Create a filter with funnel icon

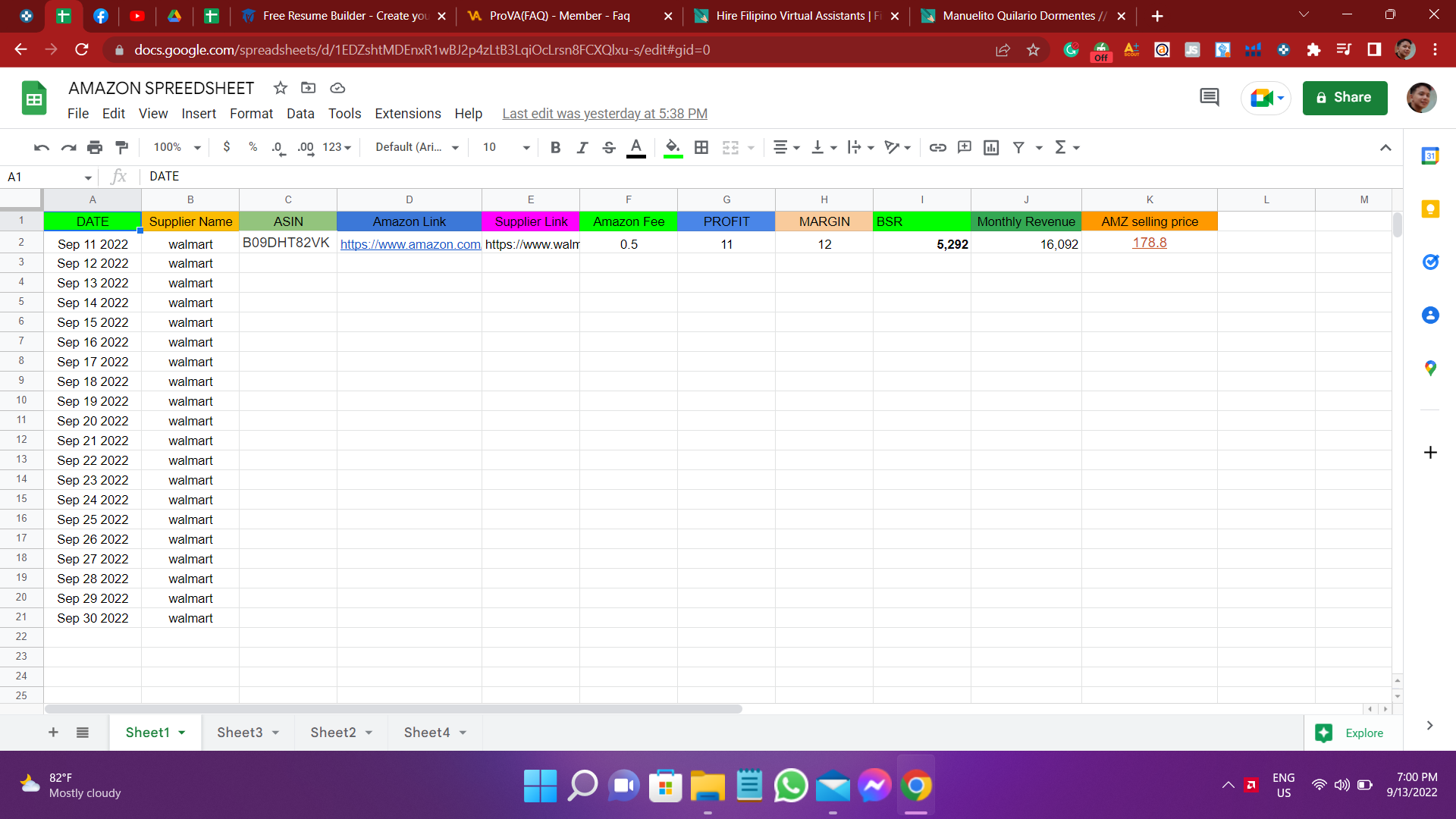1018,147
